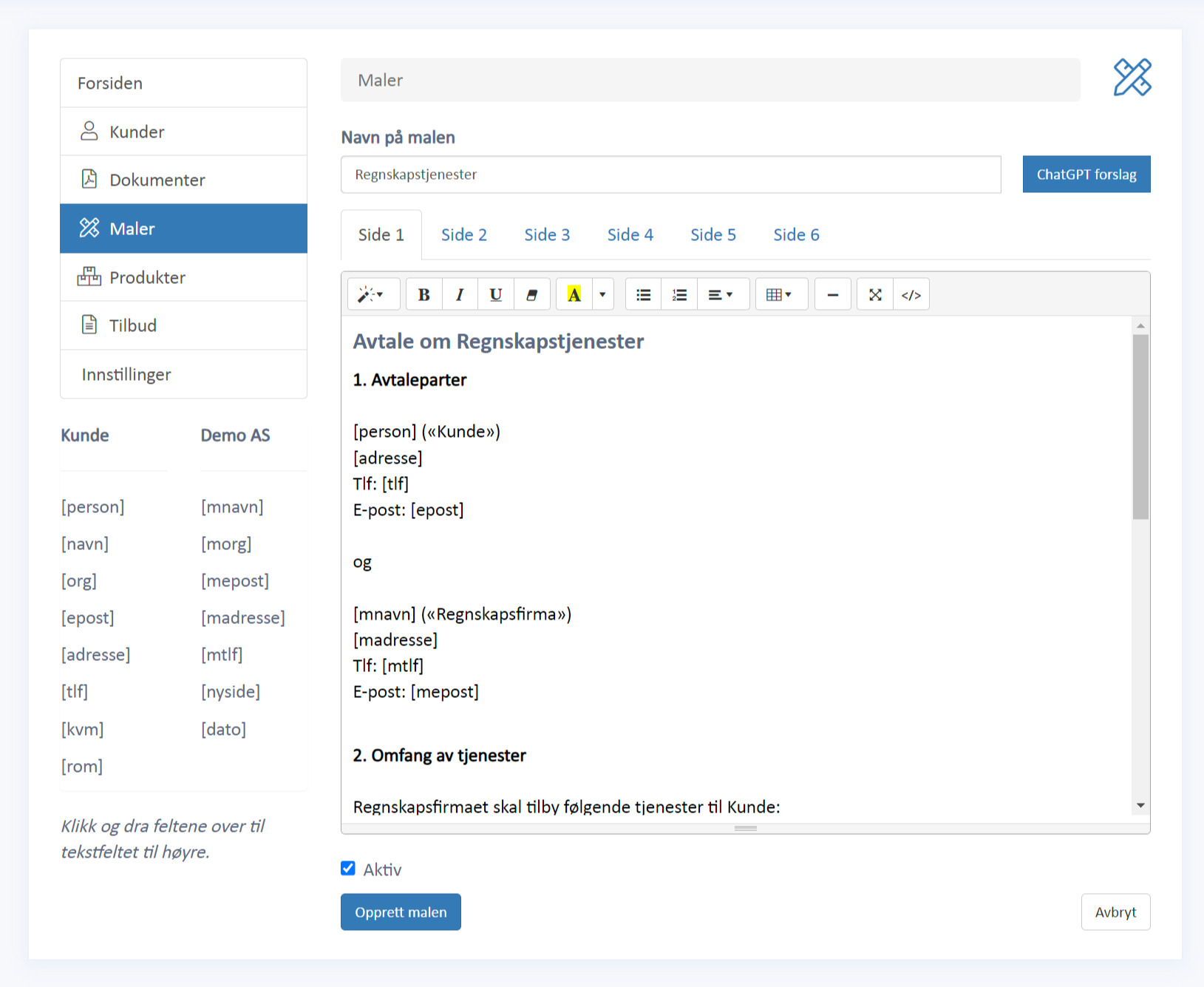Open the table insert dropdown

[x=780, y=295]
